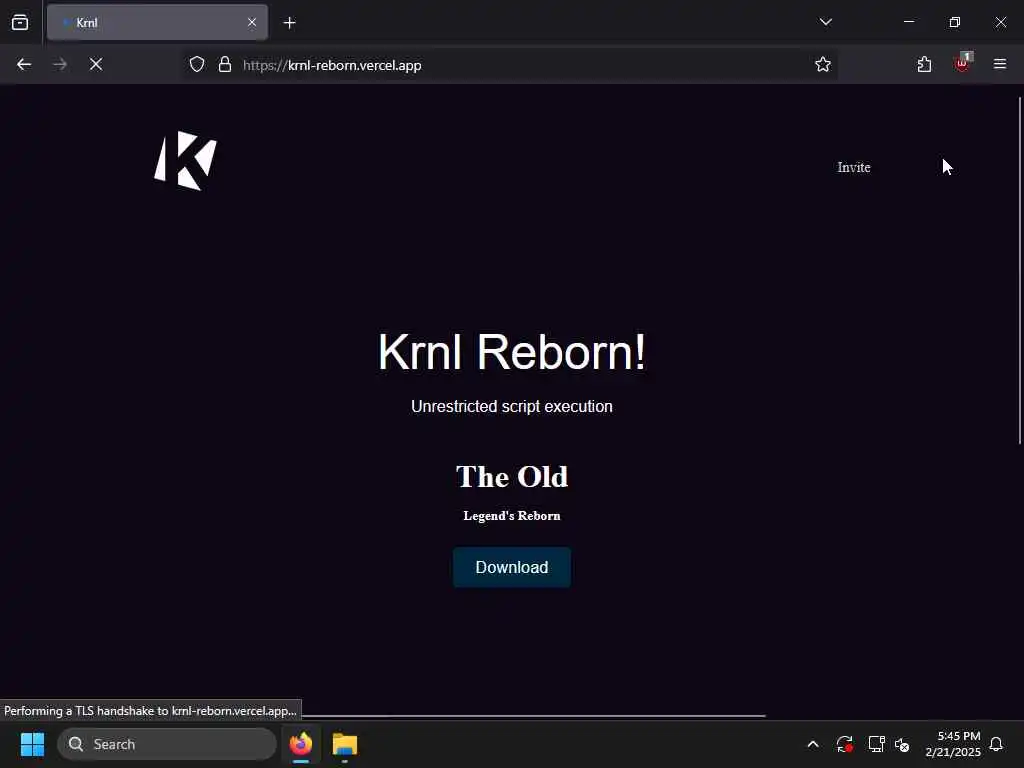Open the Windows Start menu
The width and height of the screenshot is (1024, 768).
32,744
